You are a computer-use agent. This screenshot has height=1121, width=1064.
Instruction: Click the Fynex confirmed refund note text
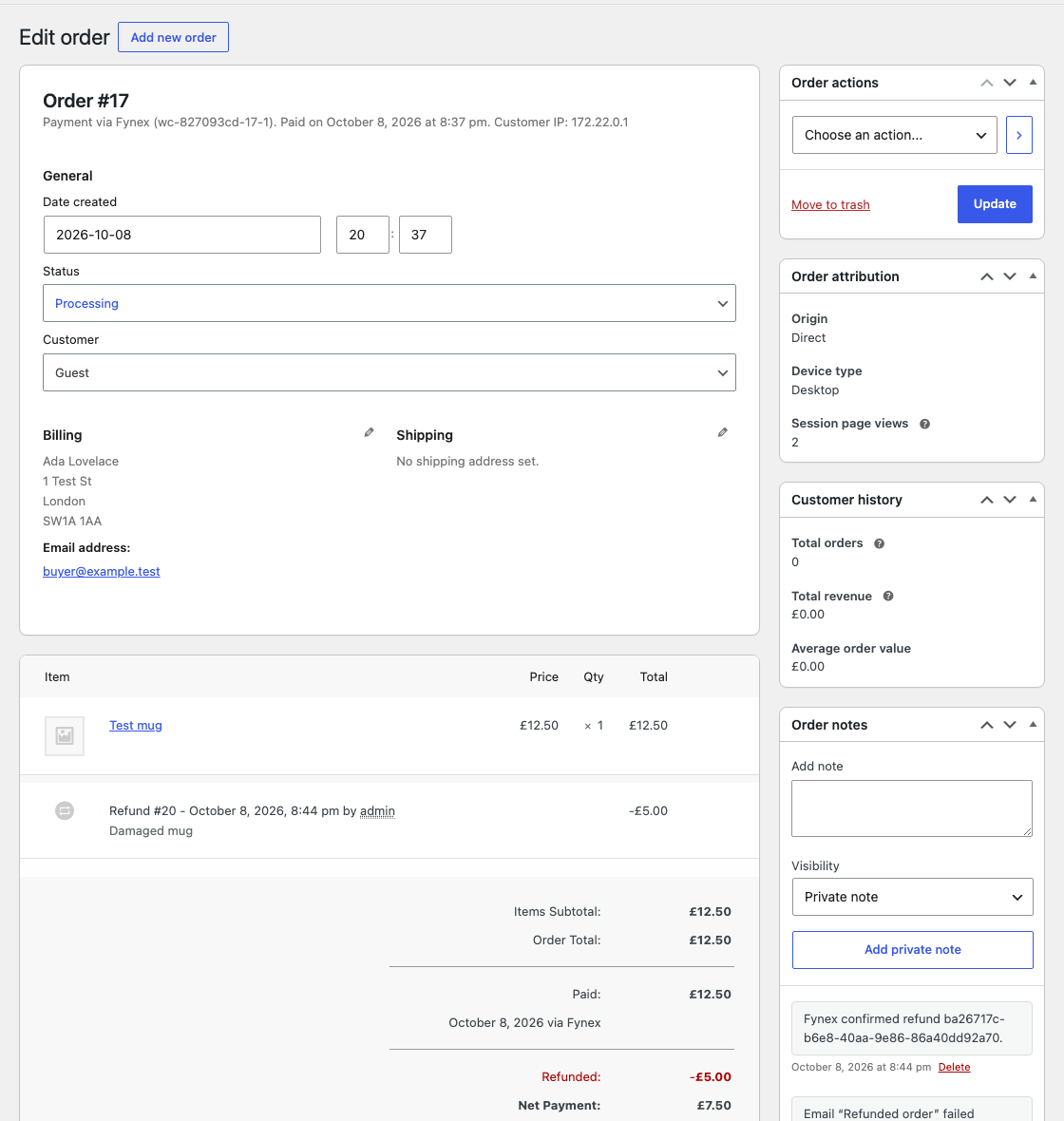tap(903, 1028)
